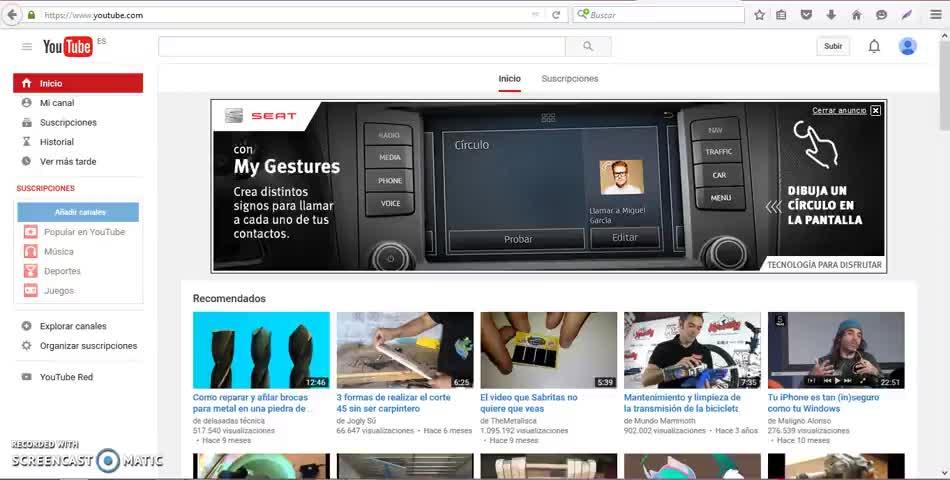Viewport: 950px width, 480px height.
Task: Click the Editar button in the ad
Action: [625, 238]
